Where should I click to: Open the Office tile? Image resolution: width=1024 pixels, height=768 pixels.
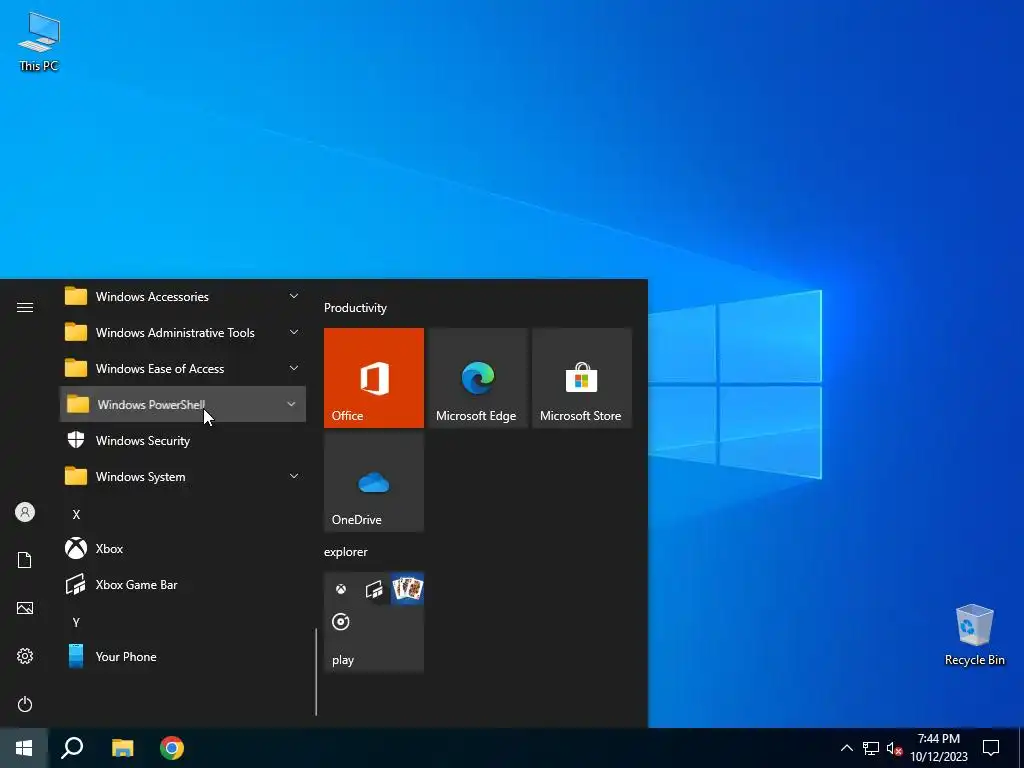(374, 378)
